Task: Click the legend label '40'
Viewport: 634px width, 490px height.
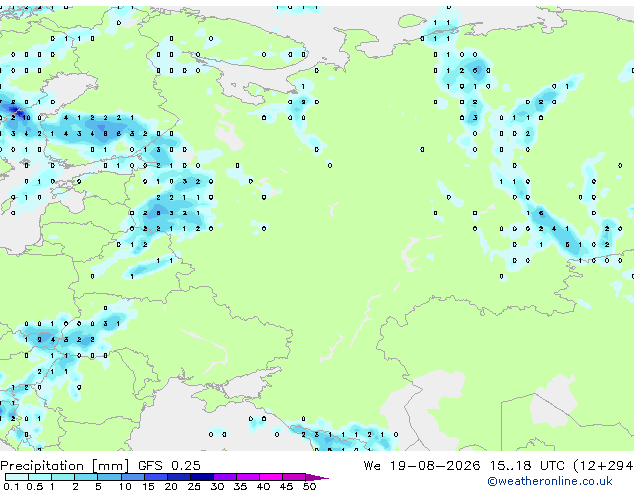Action: pyautogui.click(x=263, y=486)
